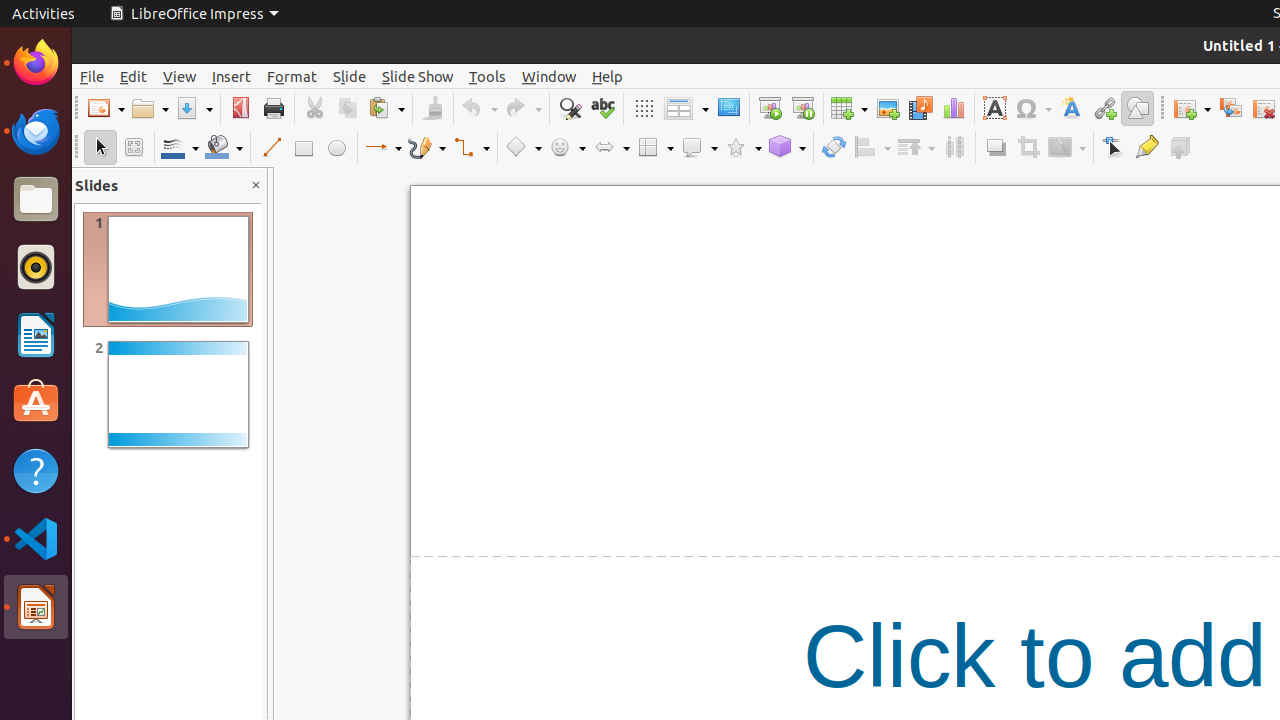
Task: Insert an image
Action: click(x=888, y=108)
